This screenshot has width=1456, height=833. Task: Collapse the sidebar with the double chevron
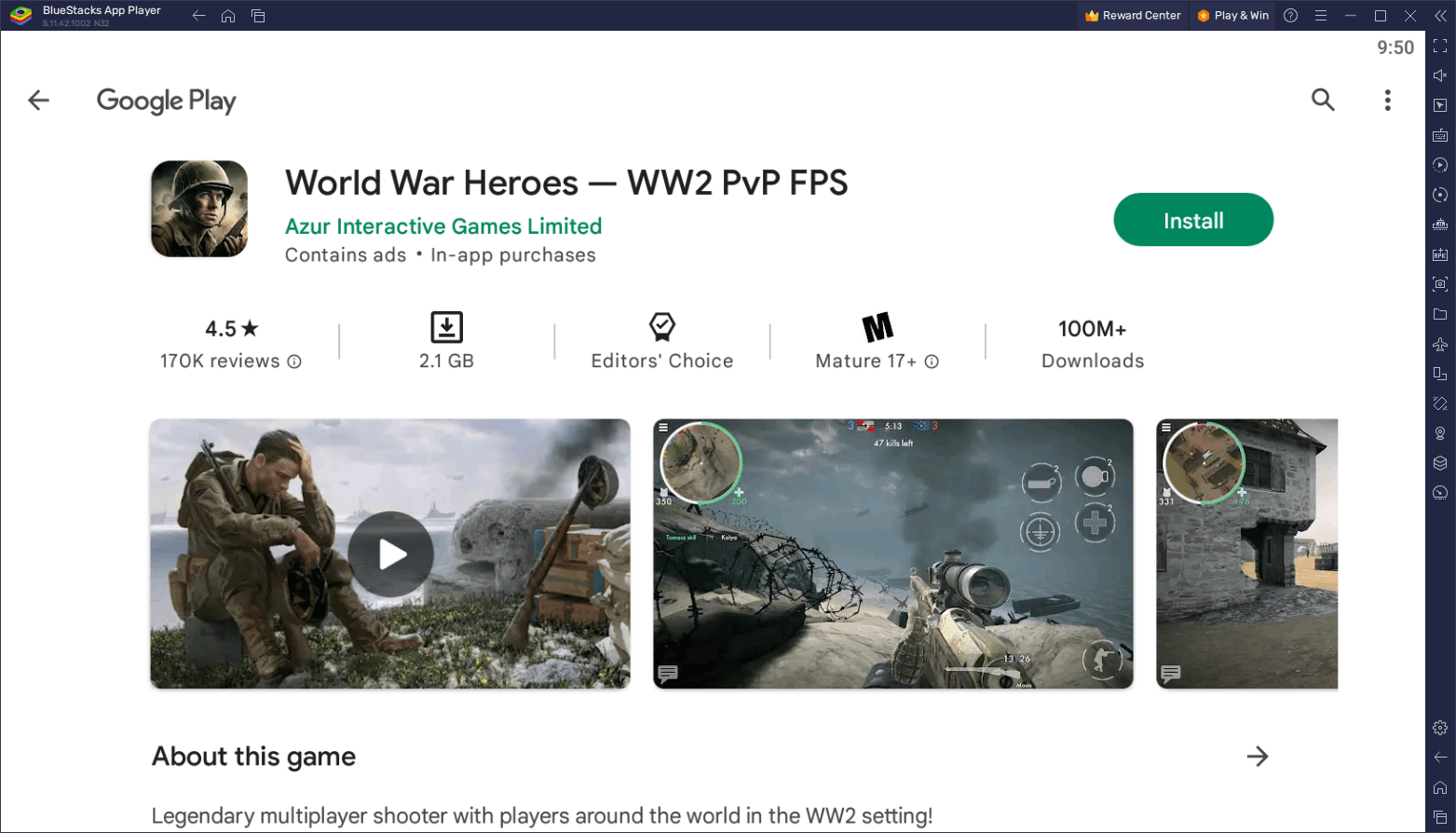[1440, 16]
